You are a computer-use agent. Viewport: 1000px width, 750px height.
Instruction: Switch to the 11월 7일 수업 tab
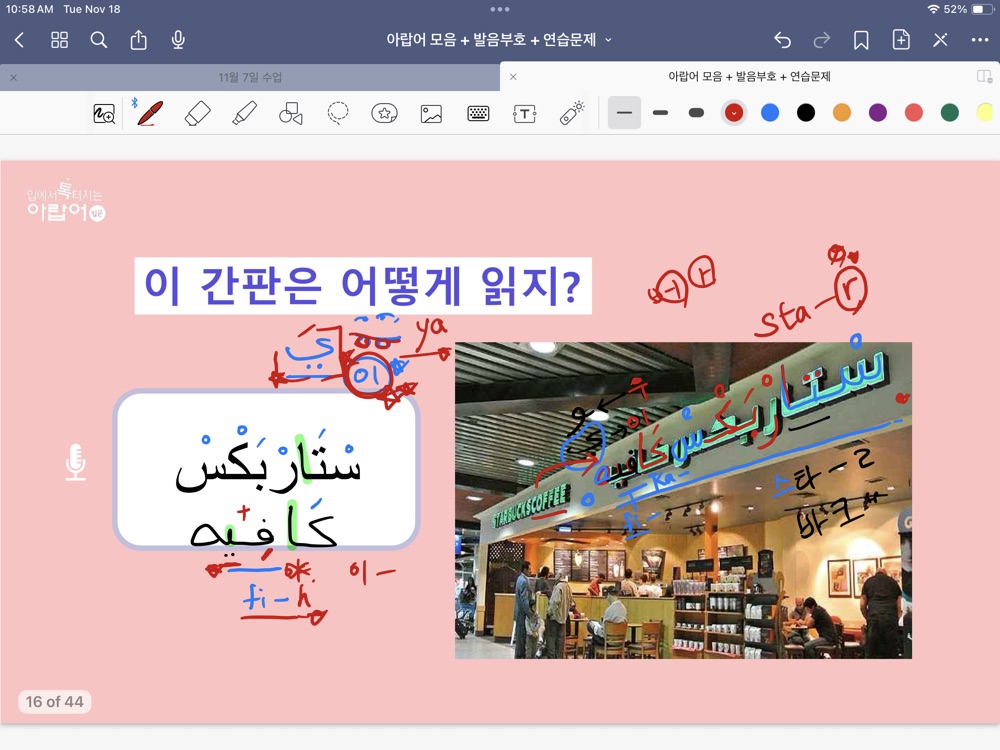(250, 77)
